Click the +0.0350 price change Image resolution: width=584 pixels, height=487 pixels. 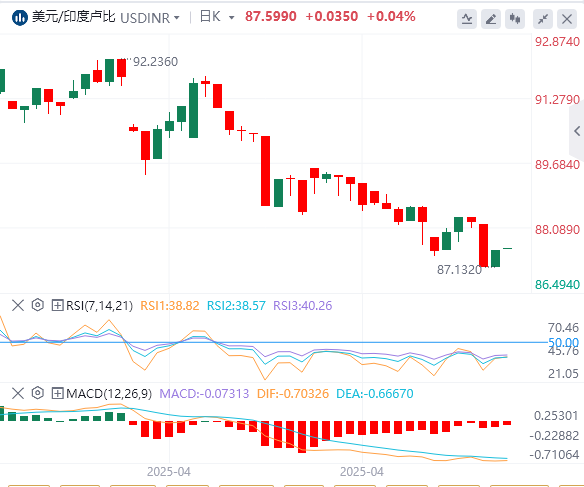coord(332,16)
